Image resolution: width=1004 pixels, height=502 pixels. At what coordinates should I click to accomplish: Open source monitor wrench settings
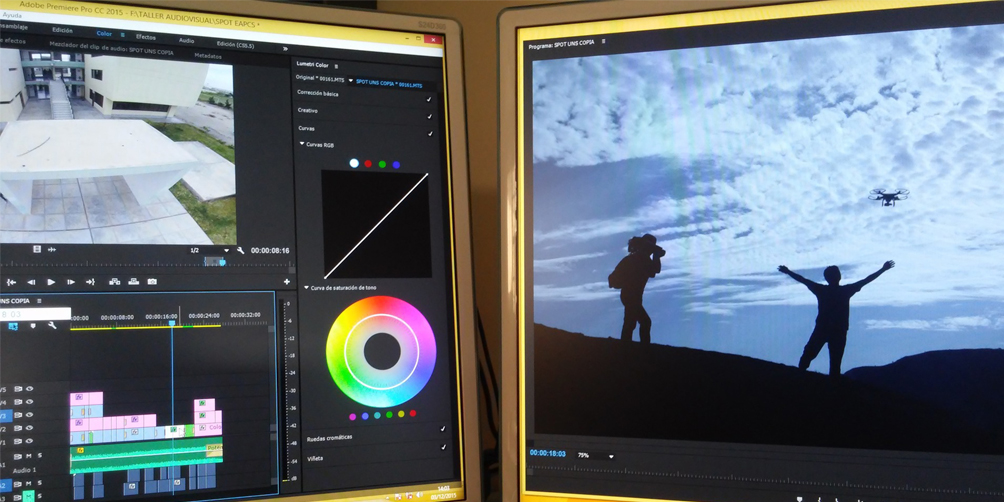(241, 251)
